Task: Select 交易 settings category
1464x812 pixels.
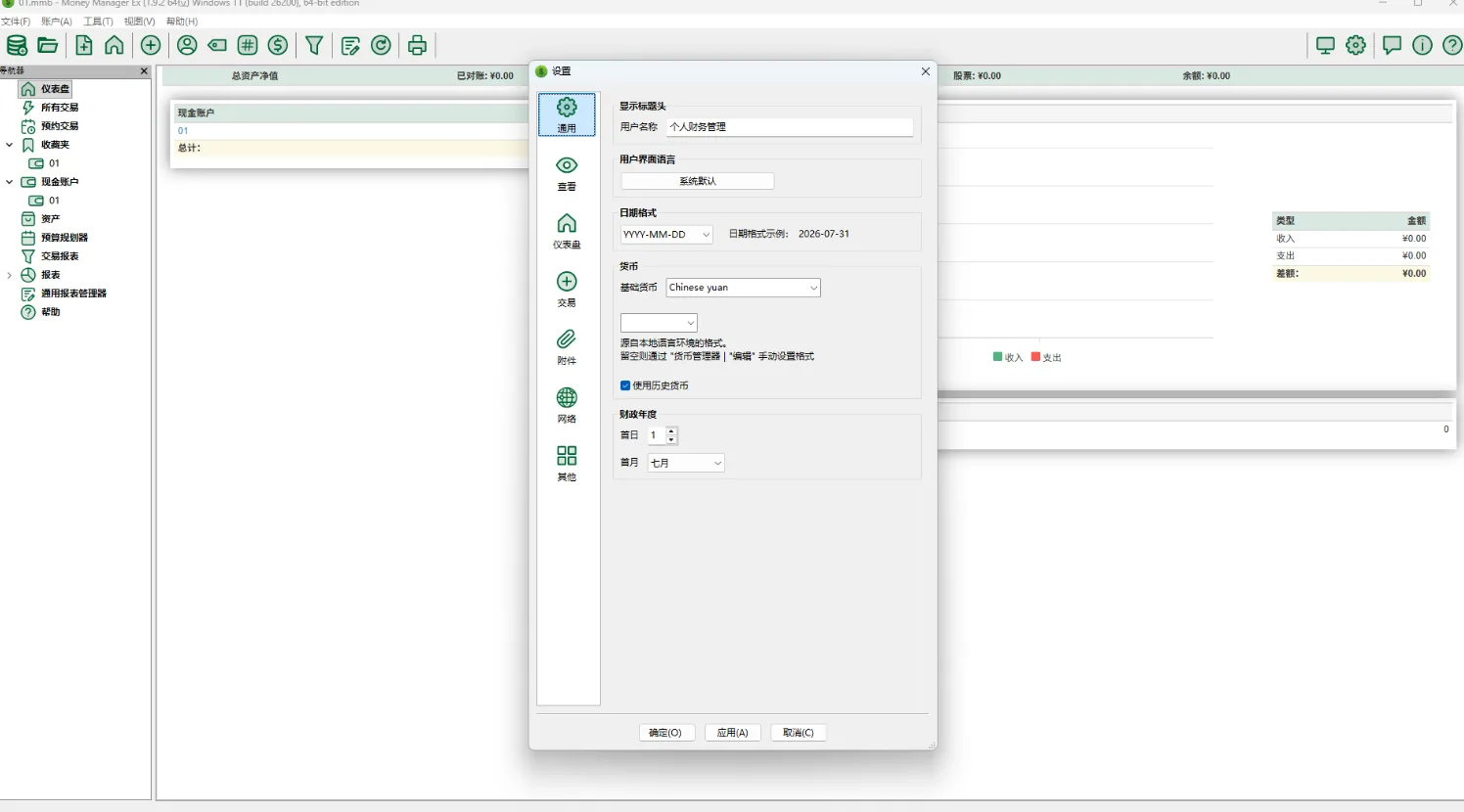Action: coord(567,290)
